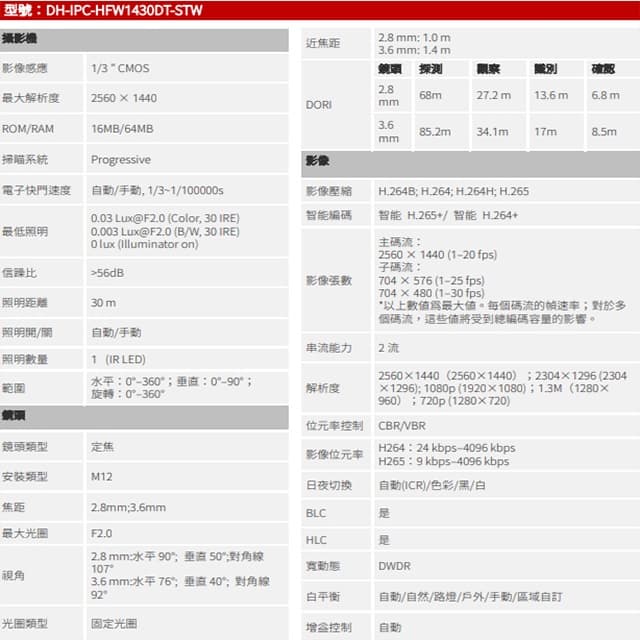
Task: Select the 2.8mm;3.6mm focal length cell
Action: coord(187,507)
